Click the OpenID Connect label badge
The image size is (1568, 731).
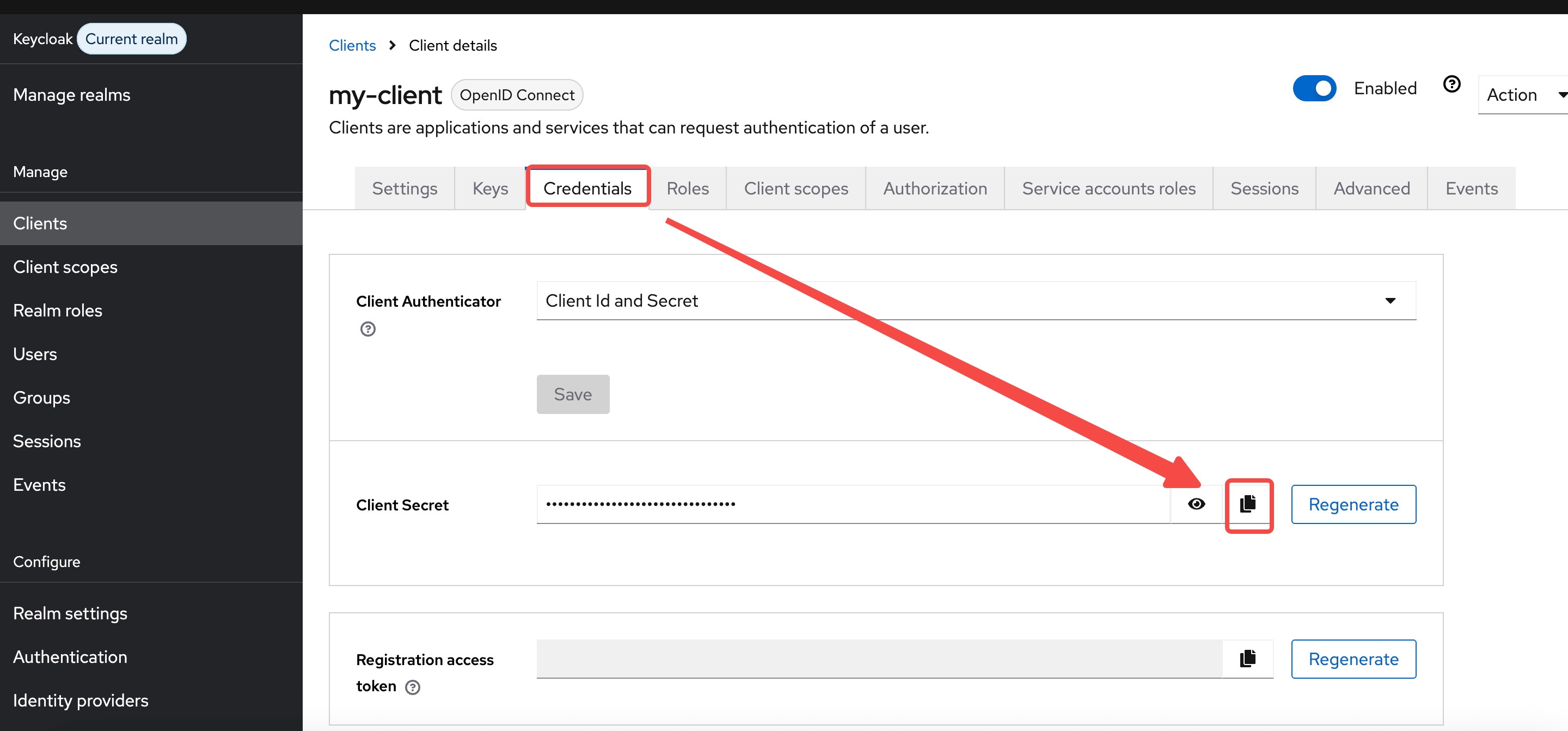517,95
